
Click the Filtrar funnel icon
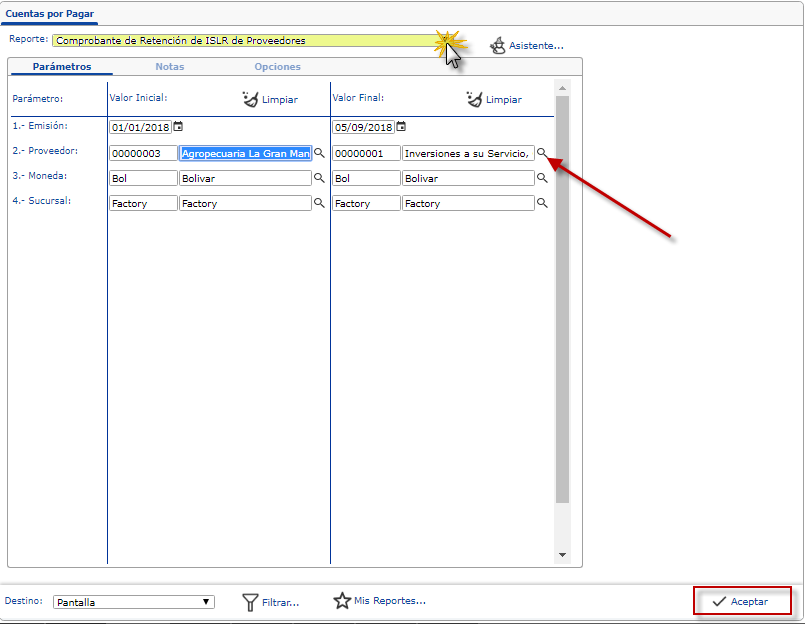coord(250,602)
